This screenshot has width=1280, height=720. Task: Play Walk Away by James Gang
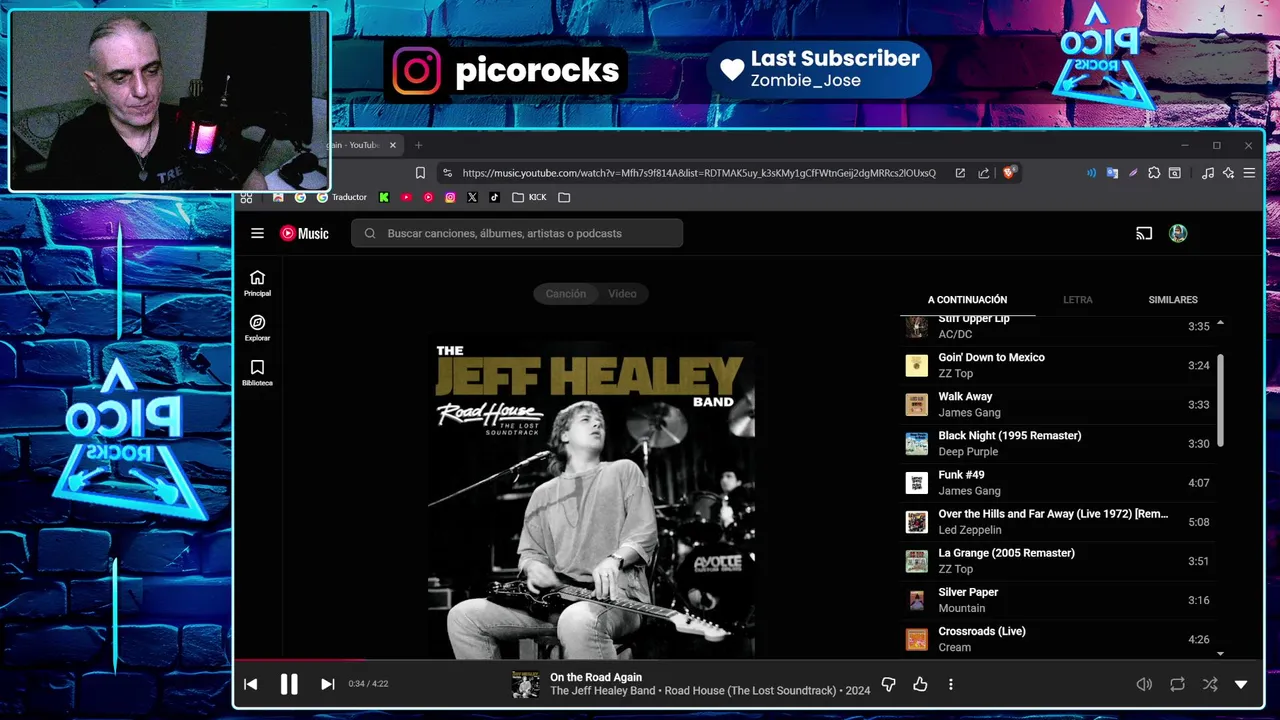tap(1060, 404)
